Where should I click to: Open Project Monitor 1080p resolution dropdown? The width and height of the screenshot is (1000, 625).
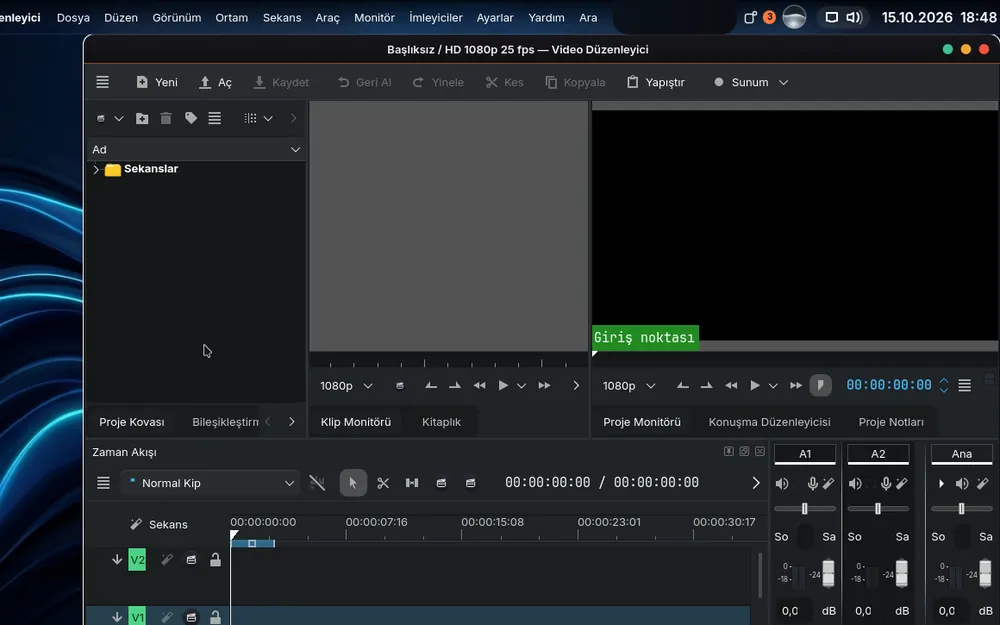[x=629, y=386]
